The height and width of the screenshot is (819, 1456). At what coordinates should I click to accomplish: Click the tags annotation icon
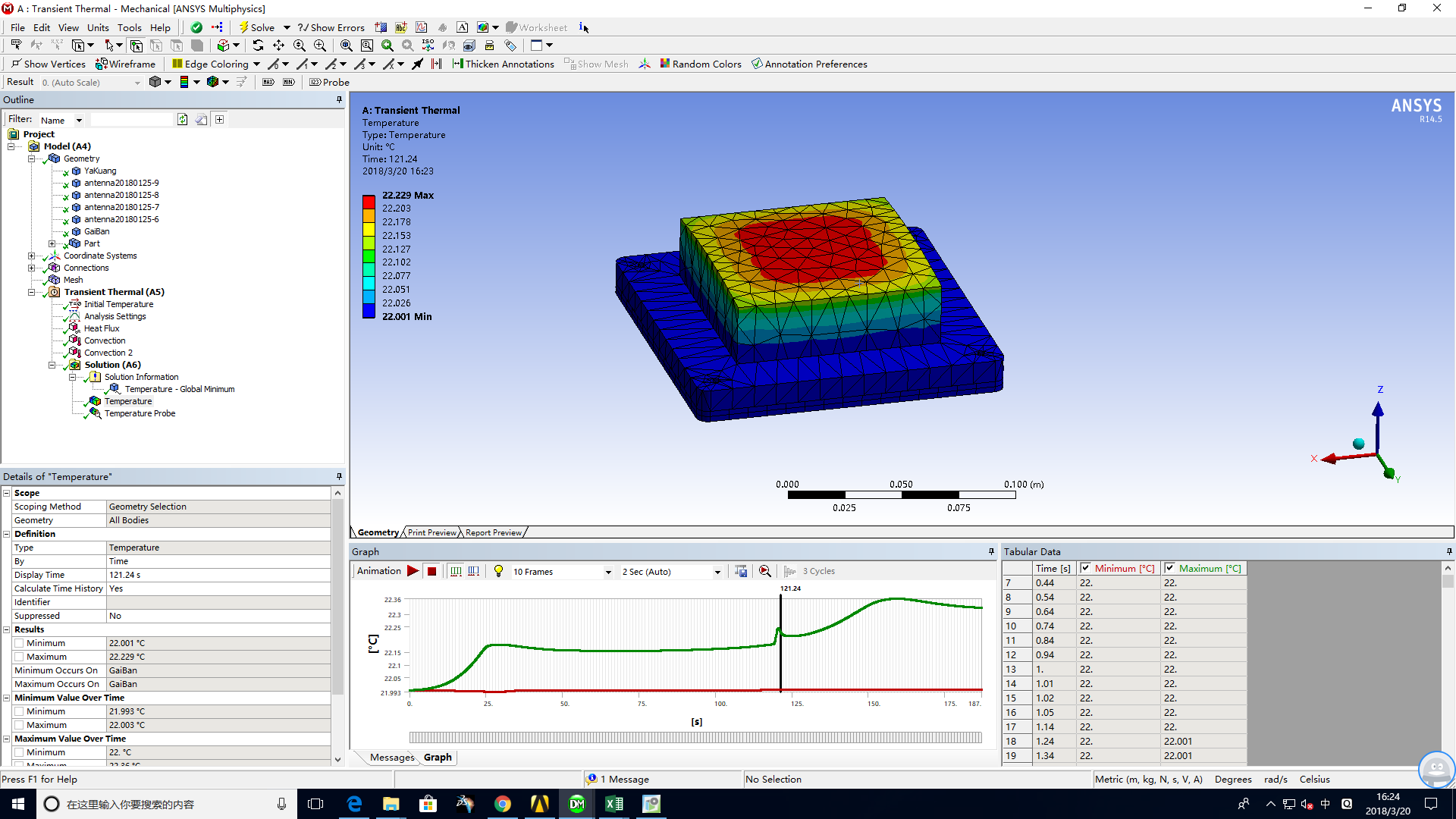(x=510, y=45)
